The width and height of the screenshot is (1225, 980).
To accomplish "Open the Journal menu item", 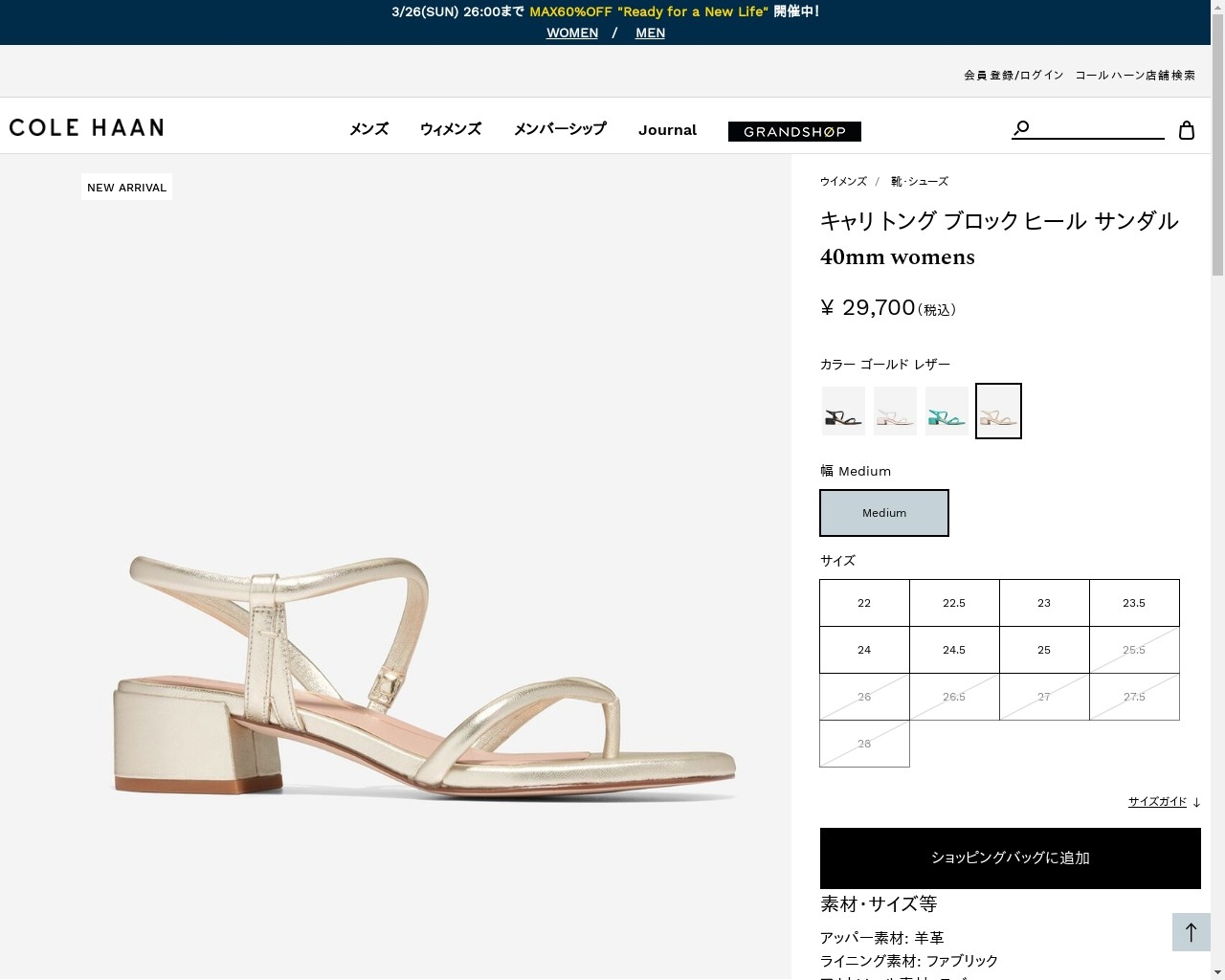I will click(667, 130).
